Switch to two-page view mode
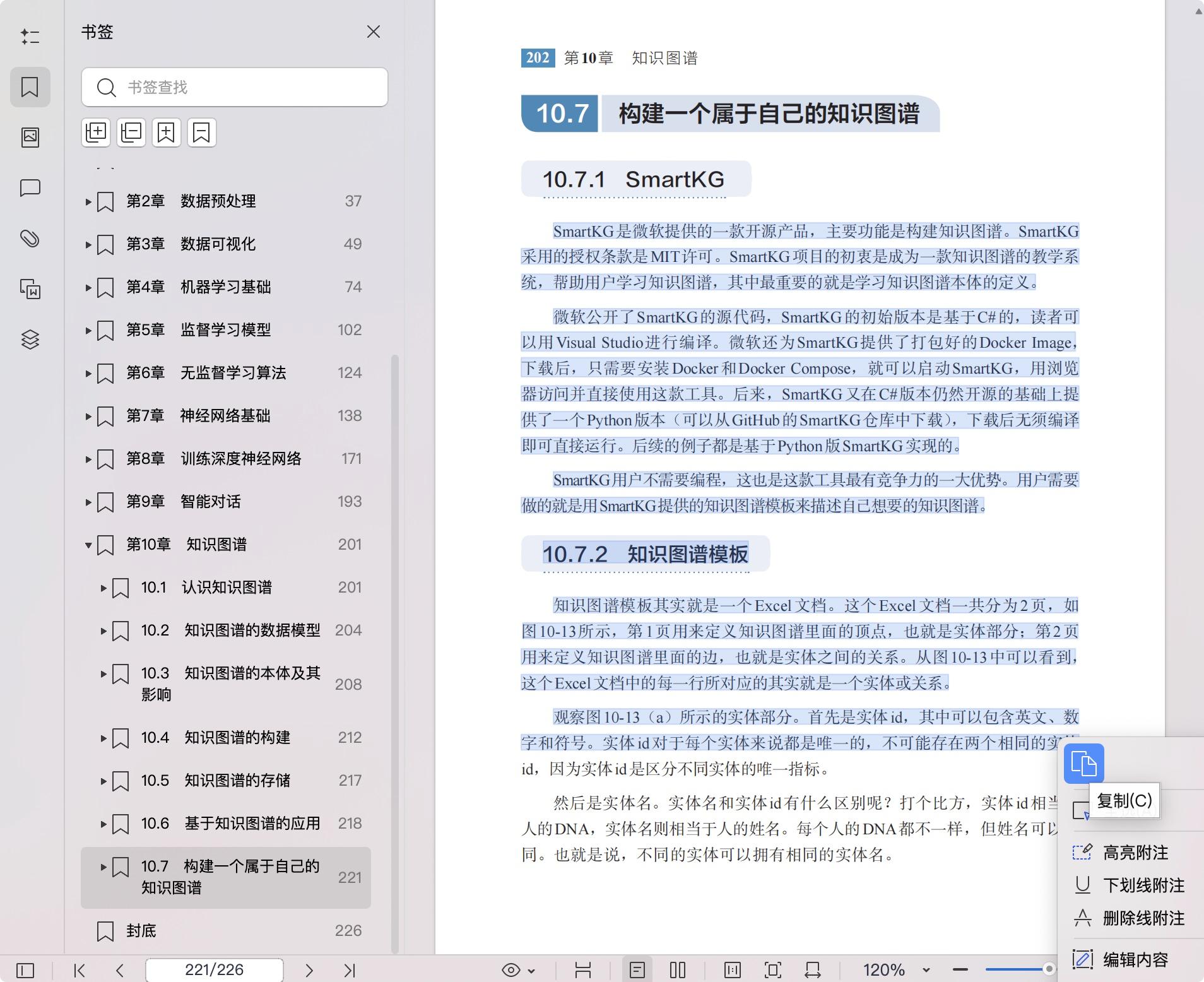The height and width of the screenshot is (982, 1204). [678, 970]
